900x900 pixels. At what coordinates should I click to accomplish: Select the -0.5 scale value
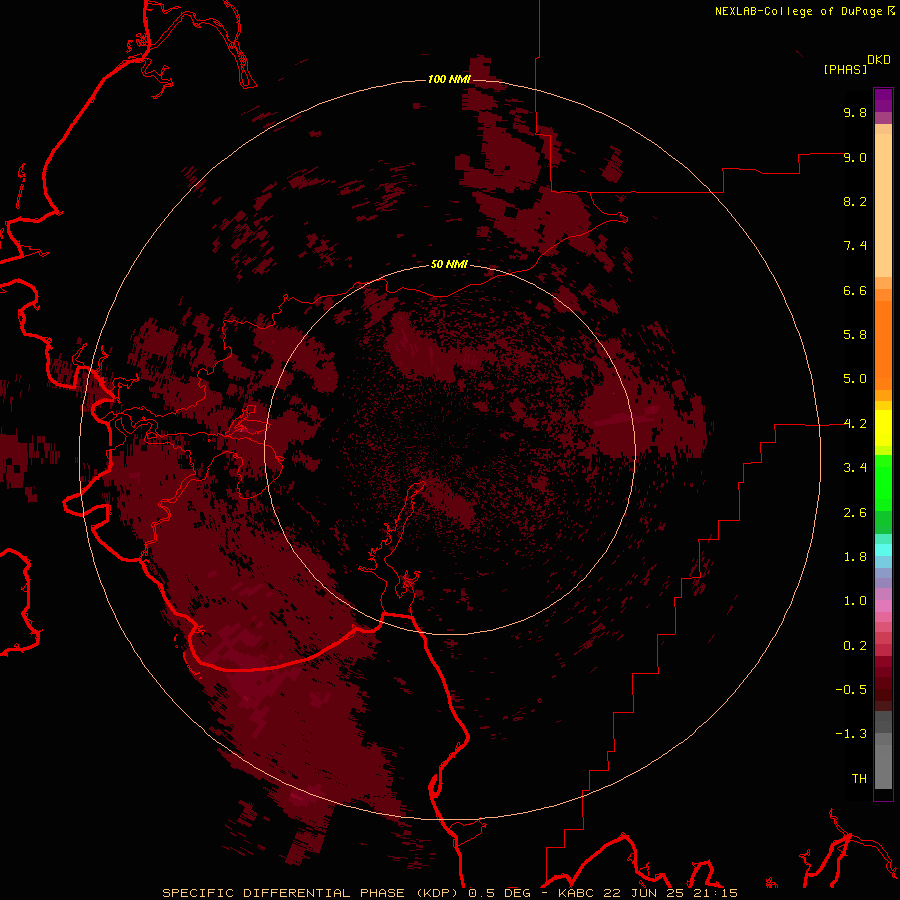851,690
